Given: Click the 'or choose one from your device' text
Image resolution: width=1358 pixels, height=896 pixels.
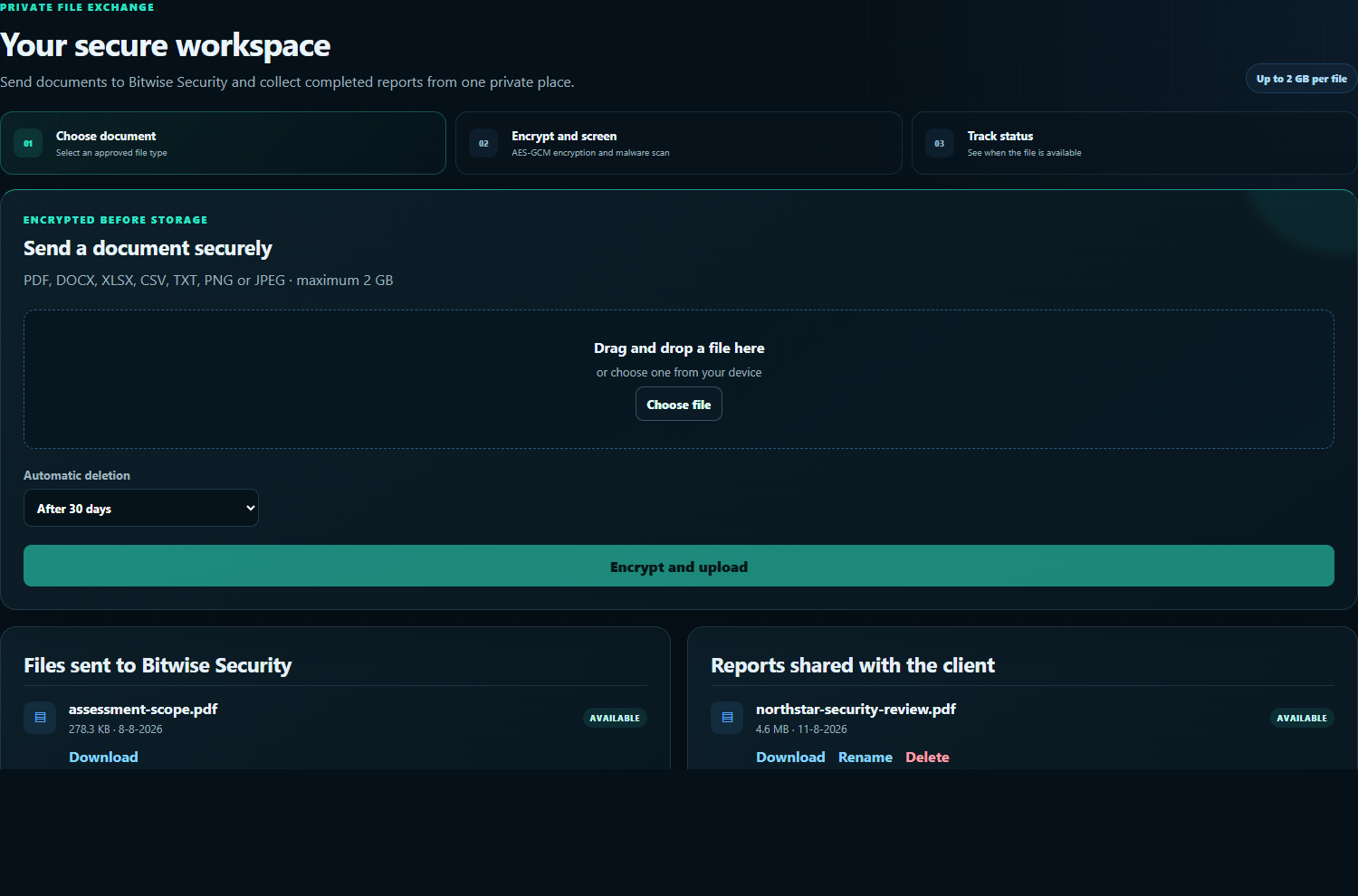Looking at the screenshot, I should [679, 372].
